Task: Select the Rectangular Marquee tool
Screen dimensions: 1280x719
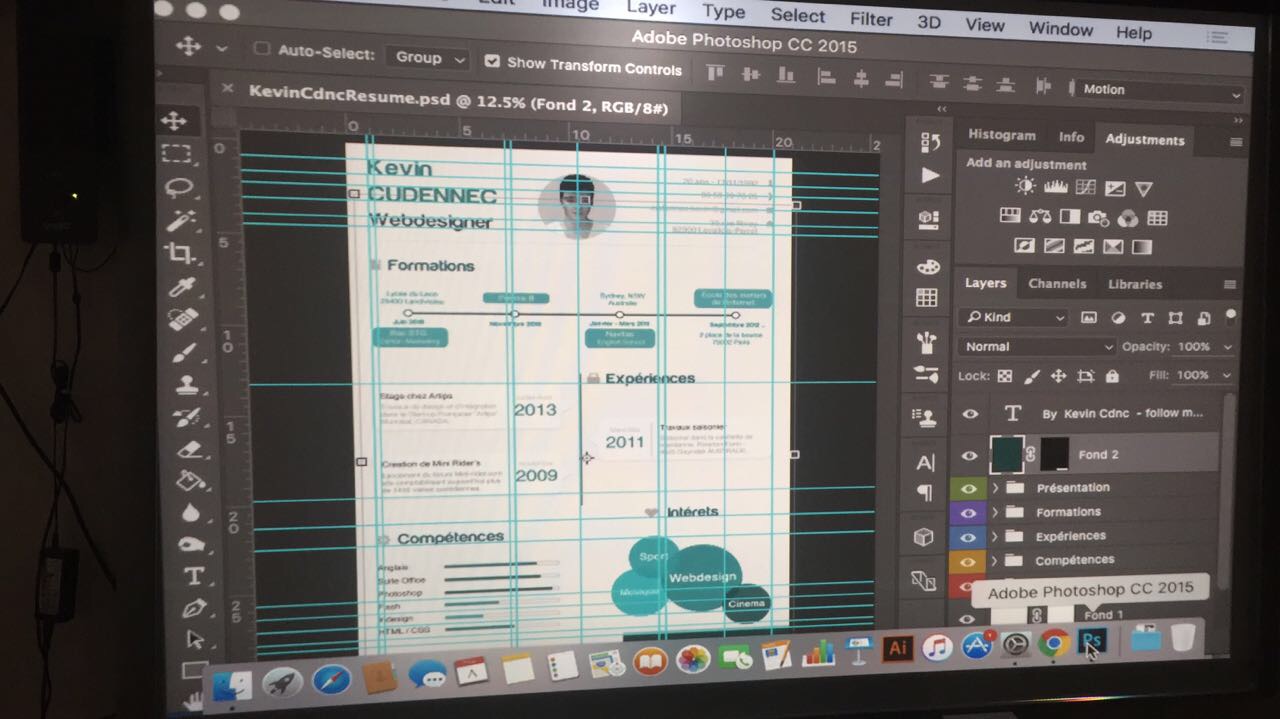Action: [x=176, y=153]
